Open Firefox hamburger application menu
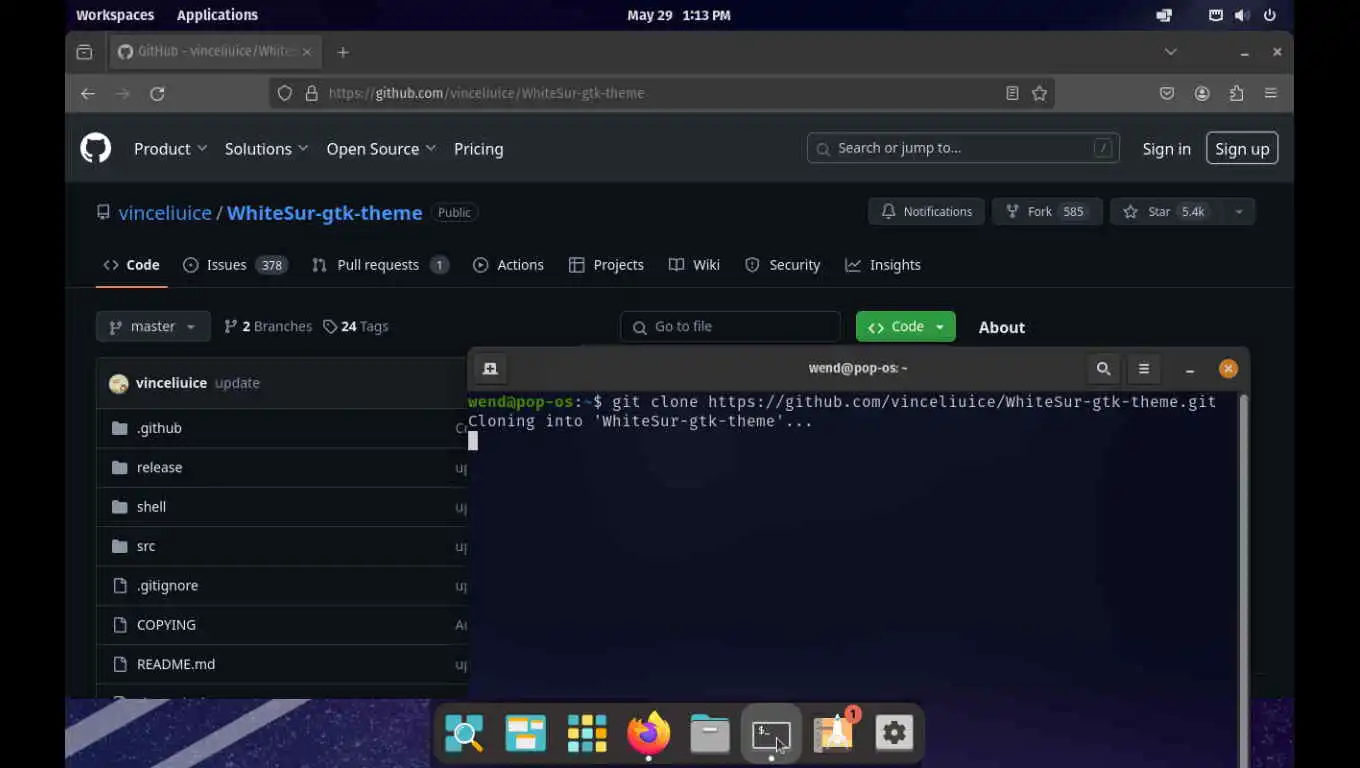The image size is (1360, 768). click(1271, 93)
